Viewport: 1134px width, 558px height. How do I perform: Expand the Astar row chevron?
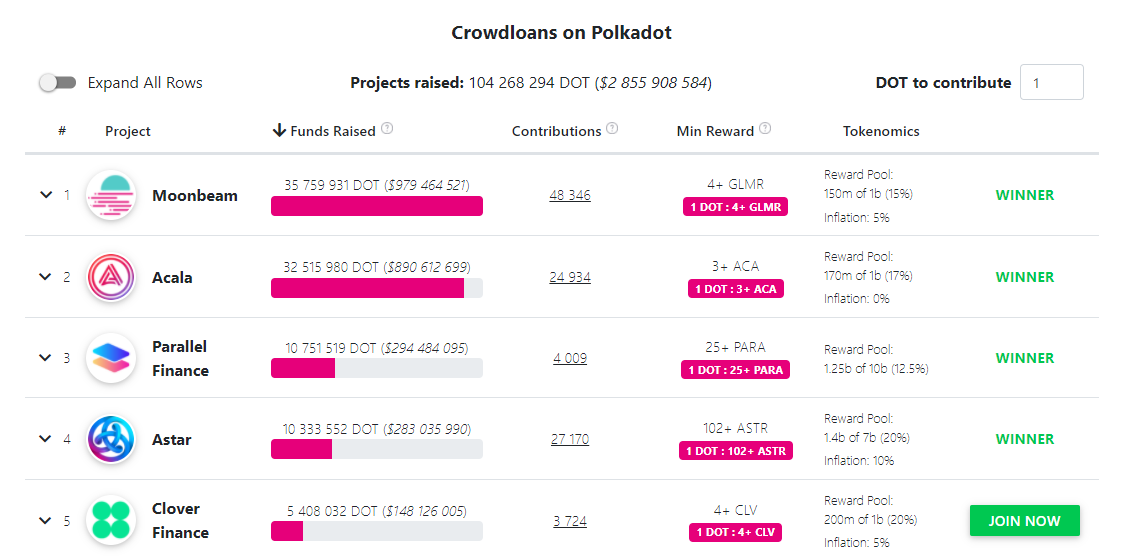[x=45, y=439]
